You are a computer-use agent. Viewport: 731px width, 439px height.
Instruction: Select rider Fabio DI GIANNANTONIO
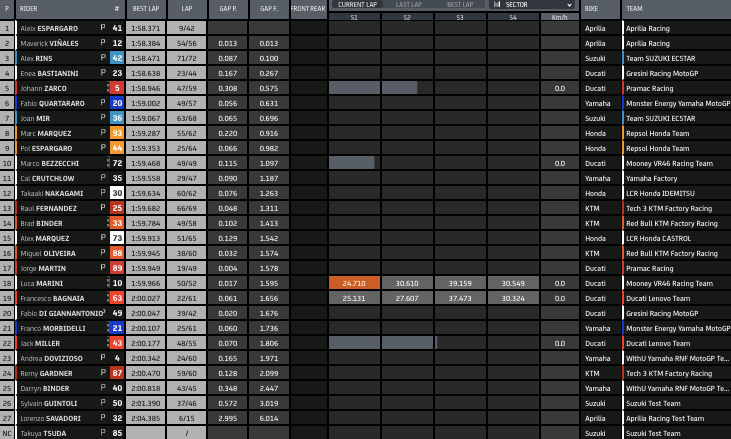click(x=62, y=313)
